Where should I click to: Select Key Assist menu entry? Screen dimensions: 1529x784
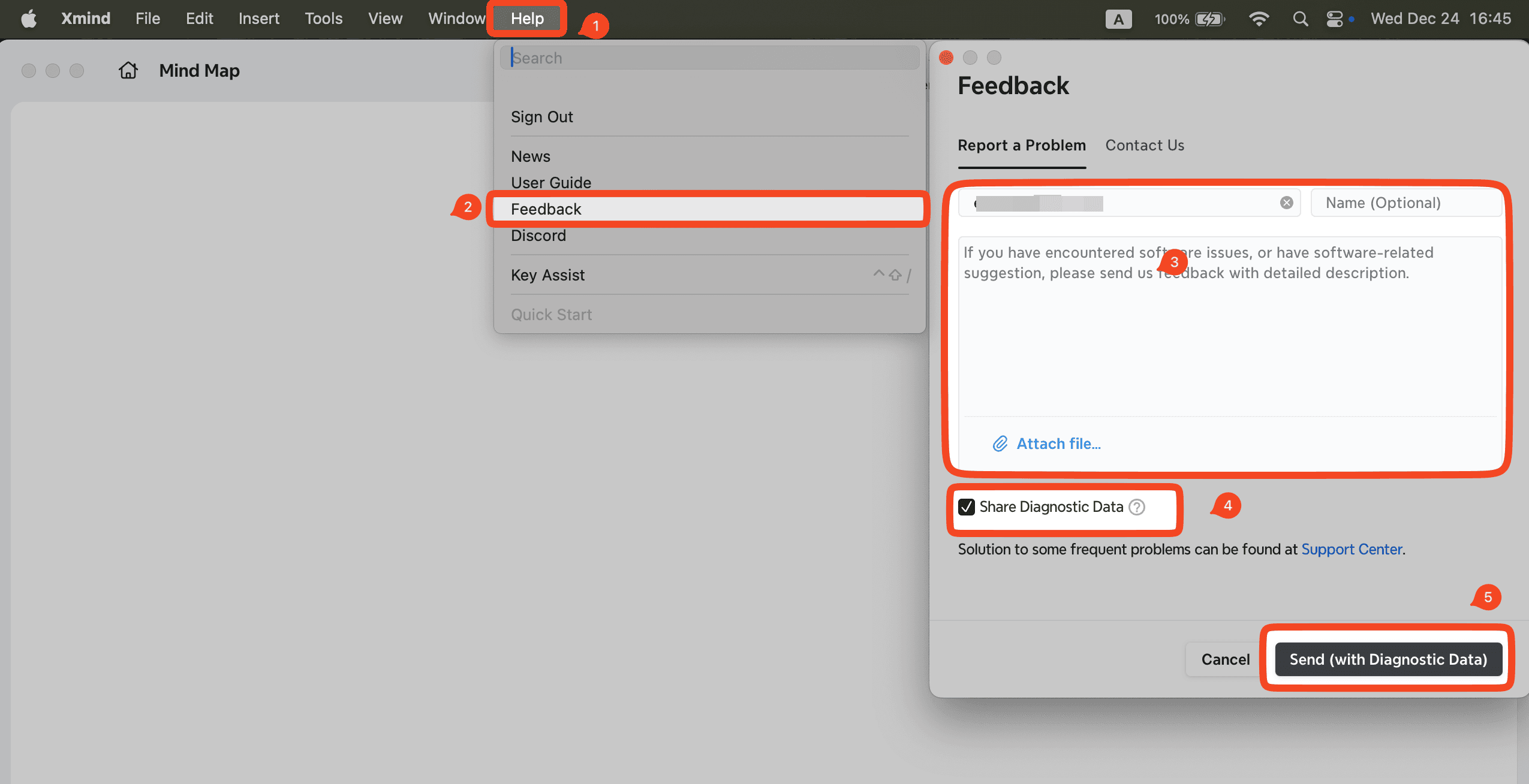tap(547, 275)
